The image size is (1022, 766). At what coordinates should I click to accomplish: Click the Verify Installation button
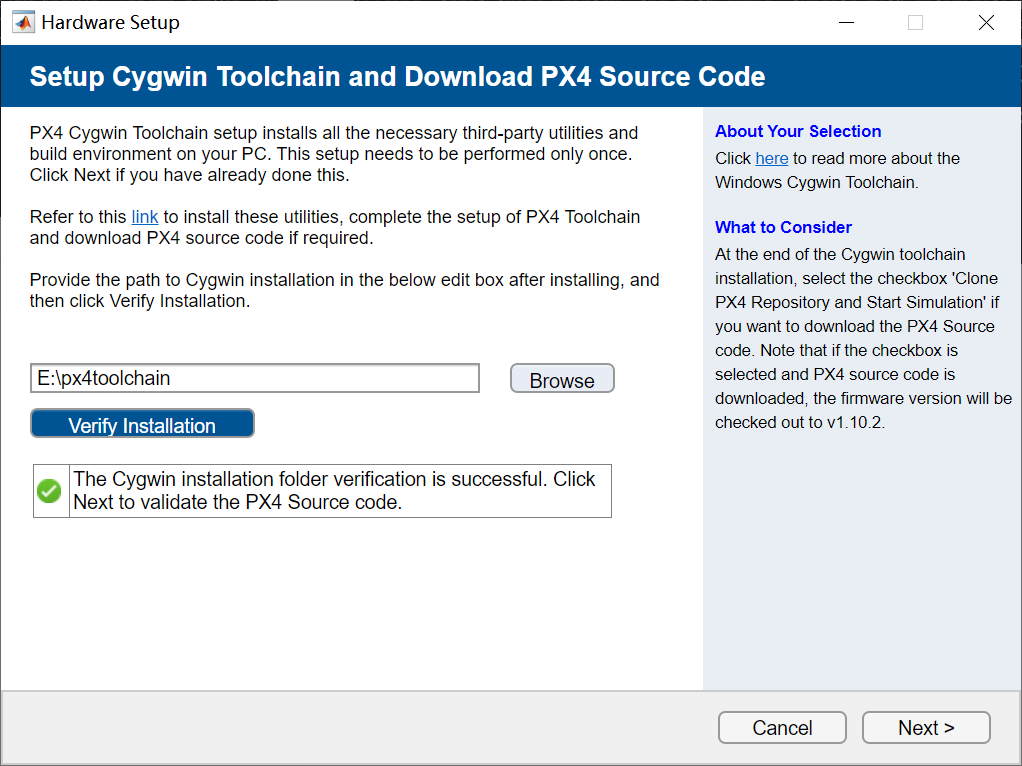(141, 424)
